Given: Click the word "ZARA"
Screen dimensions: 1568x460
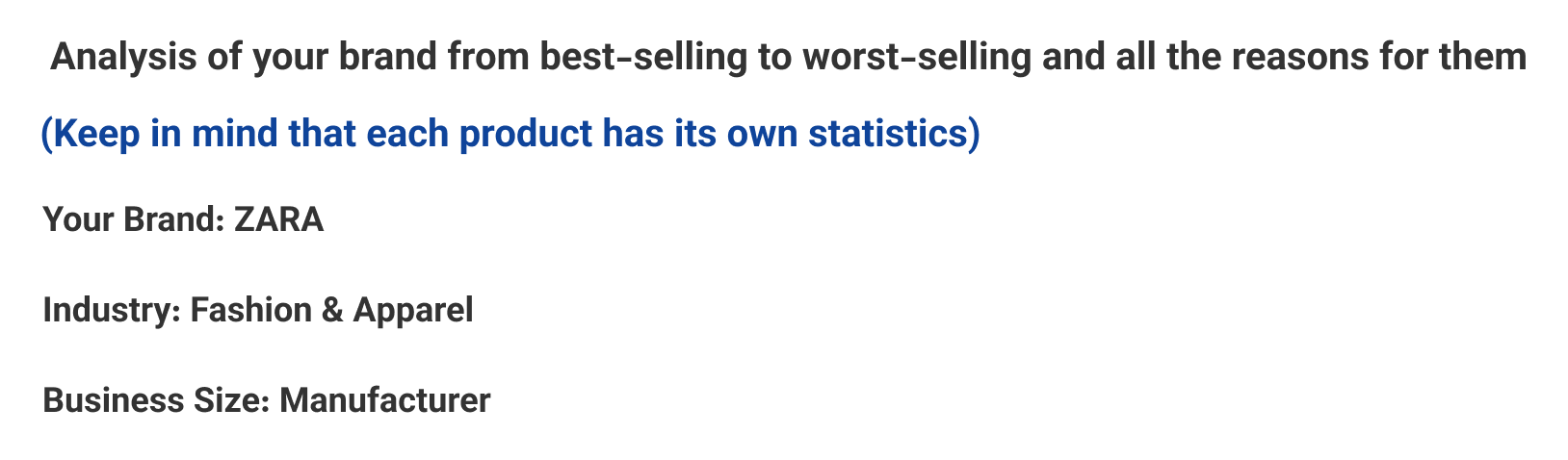Looking at the screenshot, I should click(279, 220).
